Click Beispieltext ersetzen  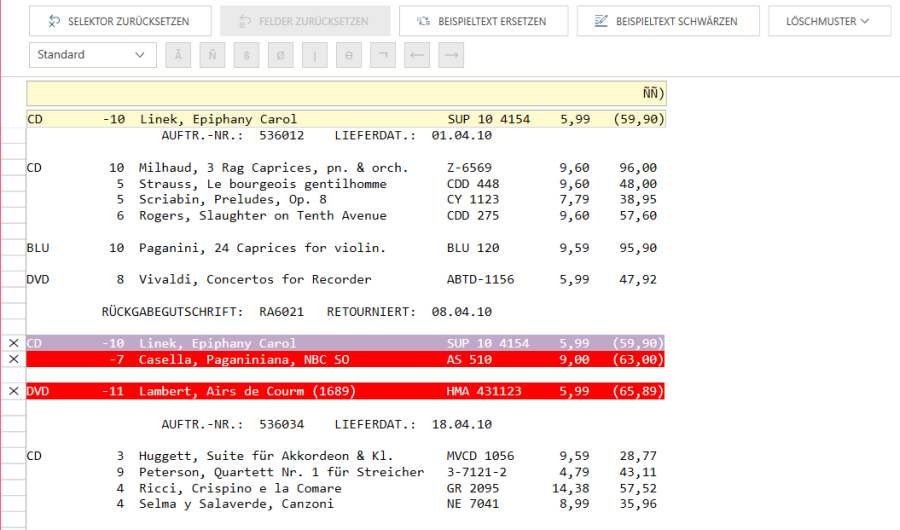(x=483, y=21)
